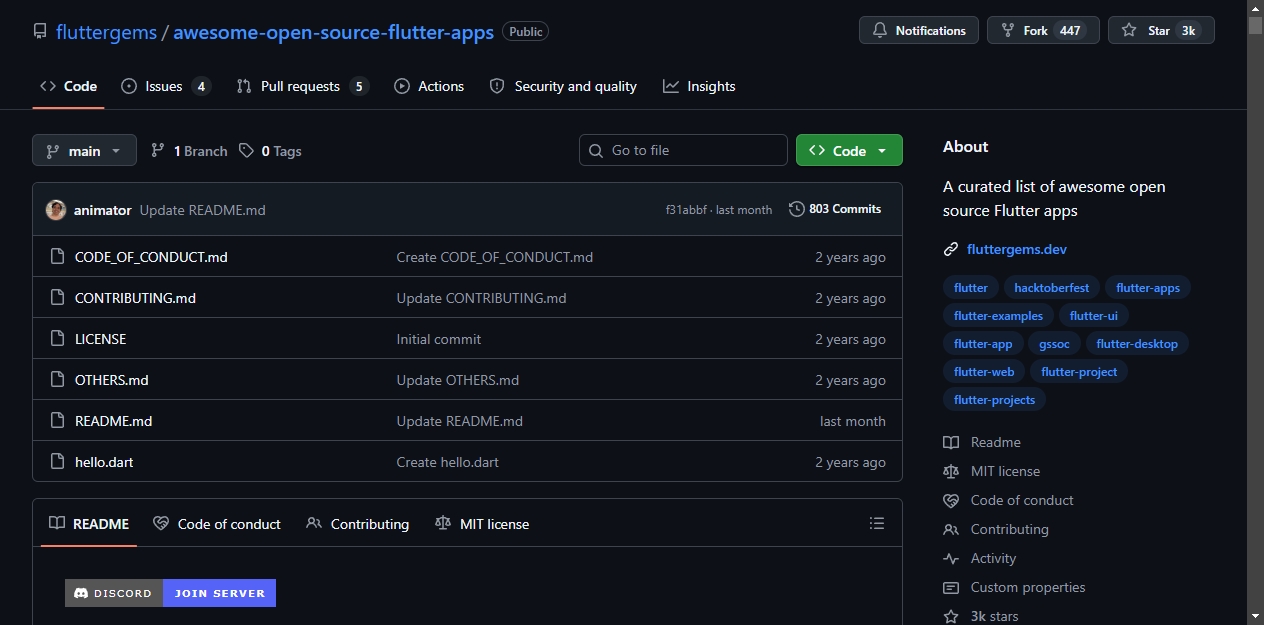Image resolution: width=1264 pixels, height=625 pixels.
Task: Open the main branch dropdown
Action: [x=84, y=151]
